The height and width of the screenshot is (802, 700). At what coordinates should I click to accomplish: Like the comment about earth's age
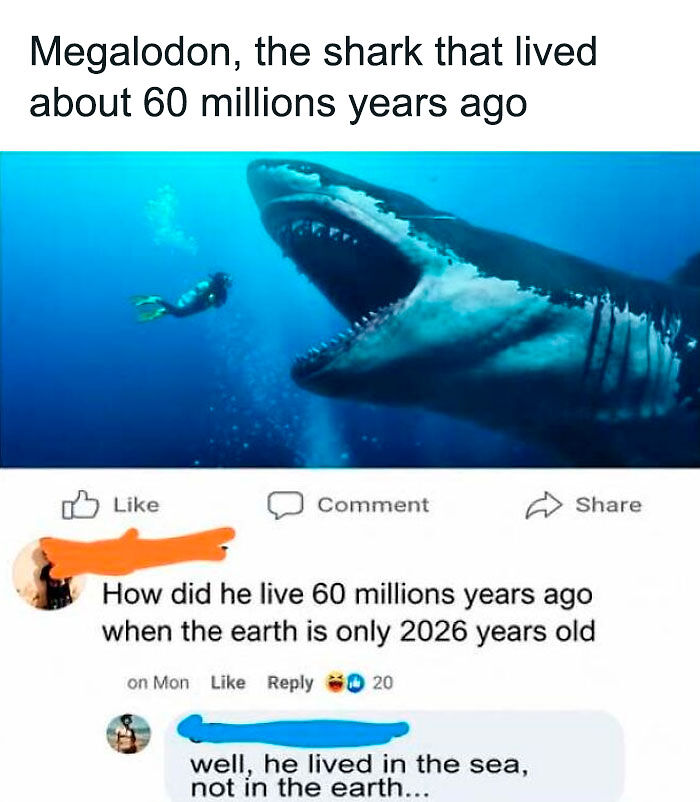228,683
